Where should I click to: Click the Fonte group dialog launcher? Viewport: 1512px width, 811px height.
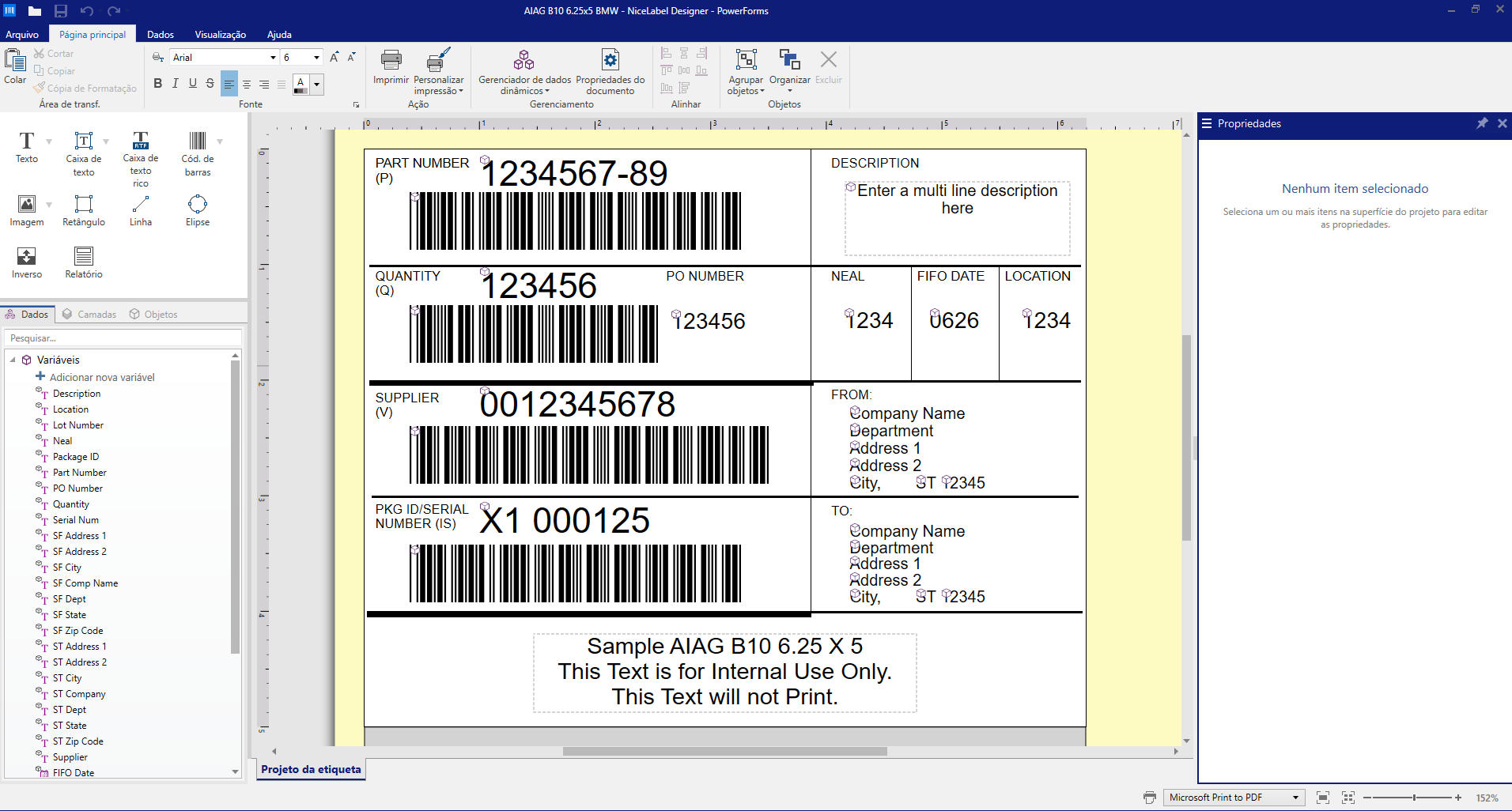[356, 104]
